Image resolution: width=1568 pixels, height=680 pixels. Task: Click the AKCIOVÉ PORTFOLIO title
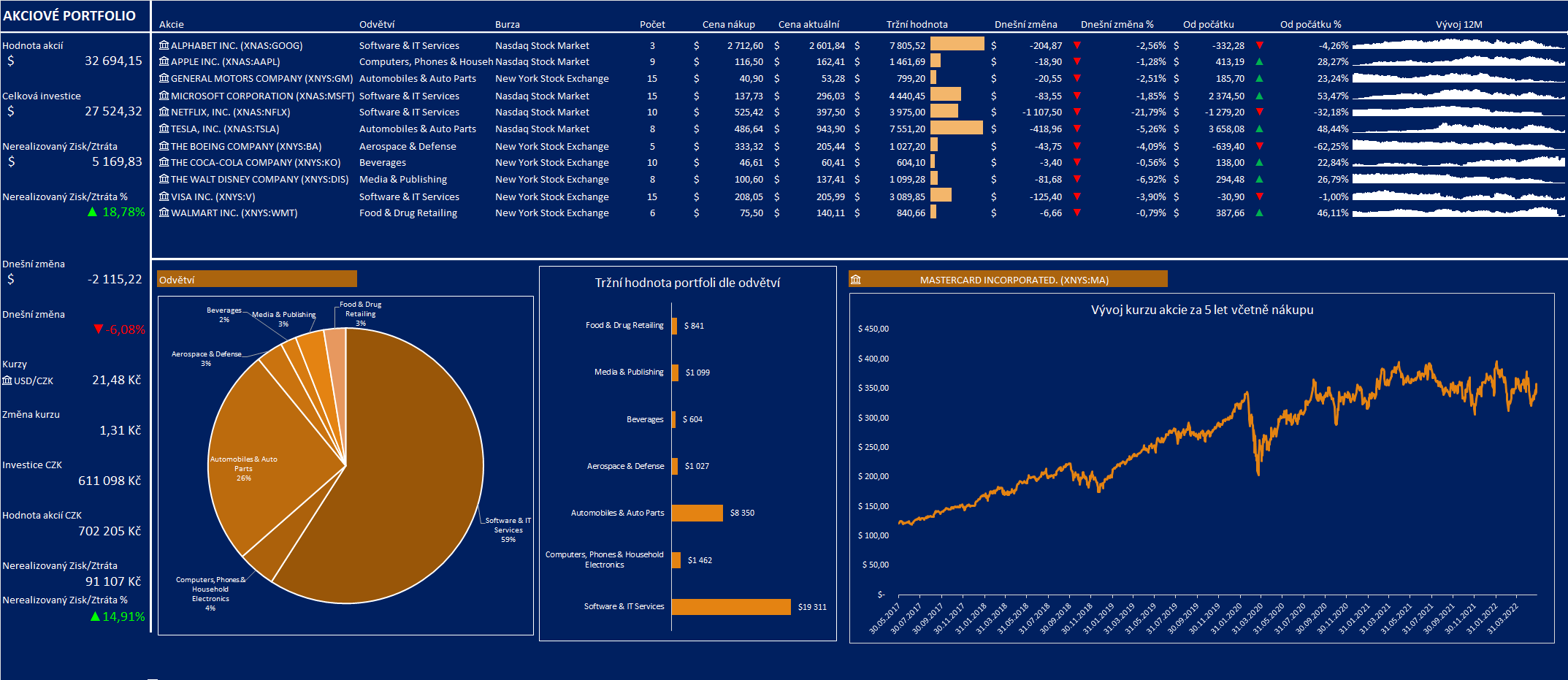click(x=69, y=15)
